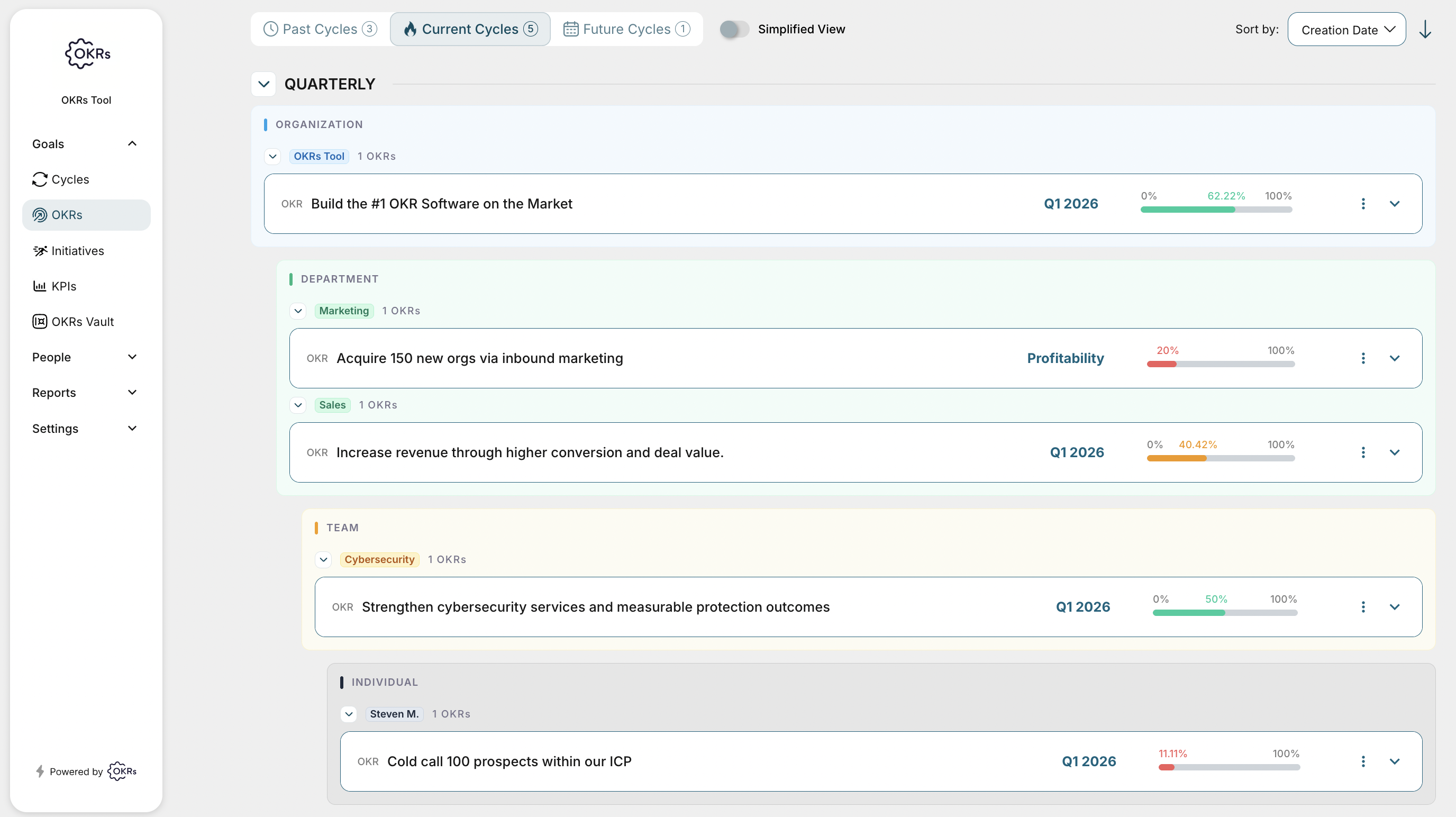Open the OKRs Vault

tap(83, 322)
